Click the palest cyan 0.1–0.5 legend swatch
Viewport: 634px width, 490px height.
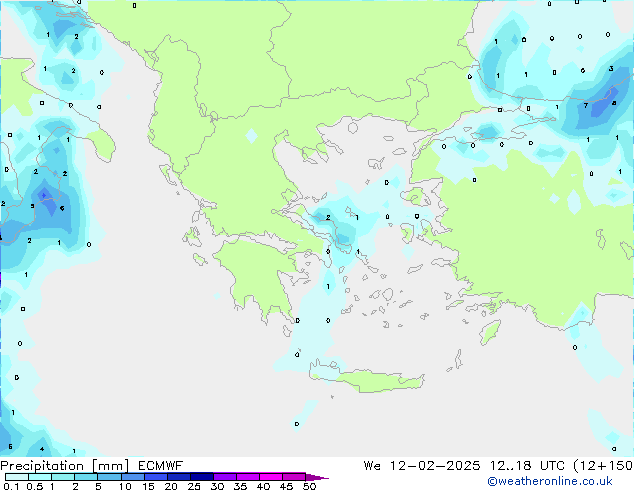point(17,477)
